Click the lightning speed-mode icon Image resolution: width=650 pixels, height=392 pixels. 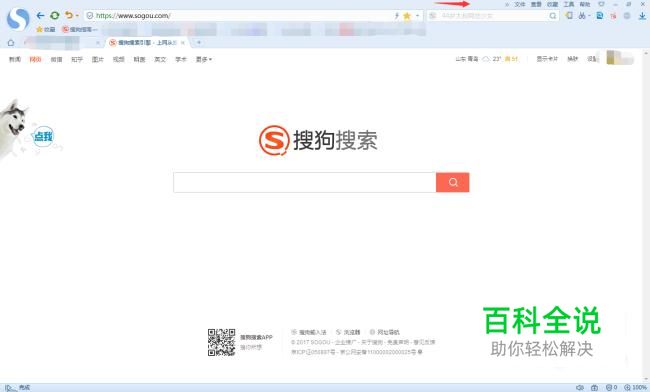click(x=397, y=16)
